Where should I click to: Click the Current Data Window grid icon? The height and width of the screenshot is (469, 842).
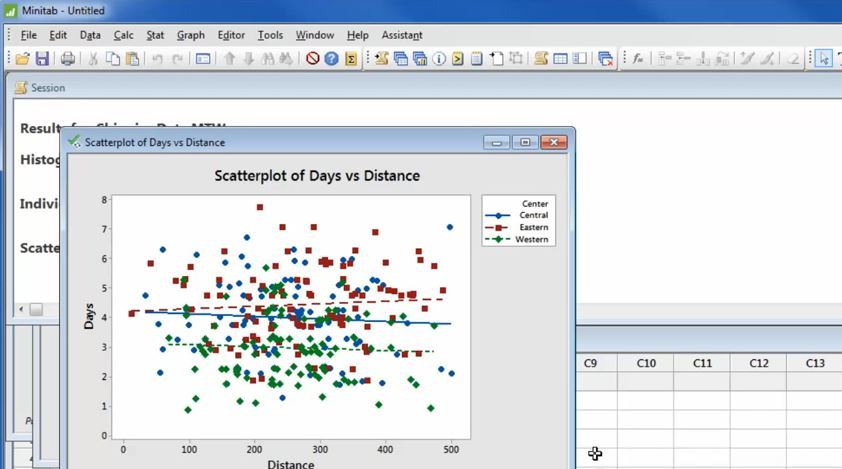560,58
